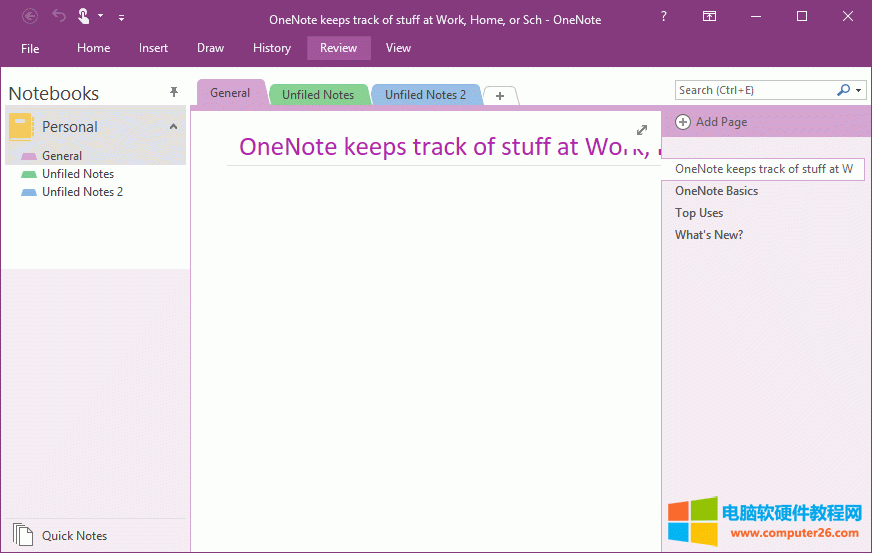Click Personal notebook name

tap(70, 127)
